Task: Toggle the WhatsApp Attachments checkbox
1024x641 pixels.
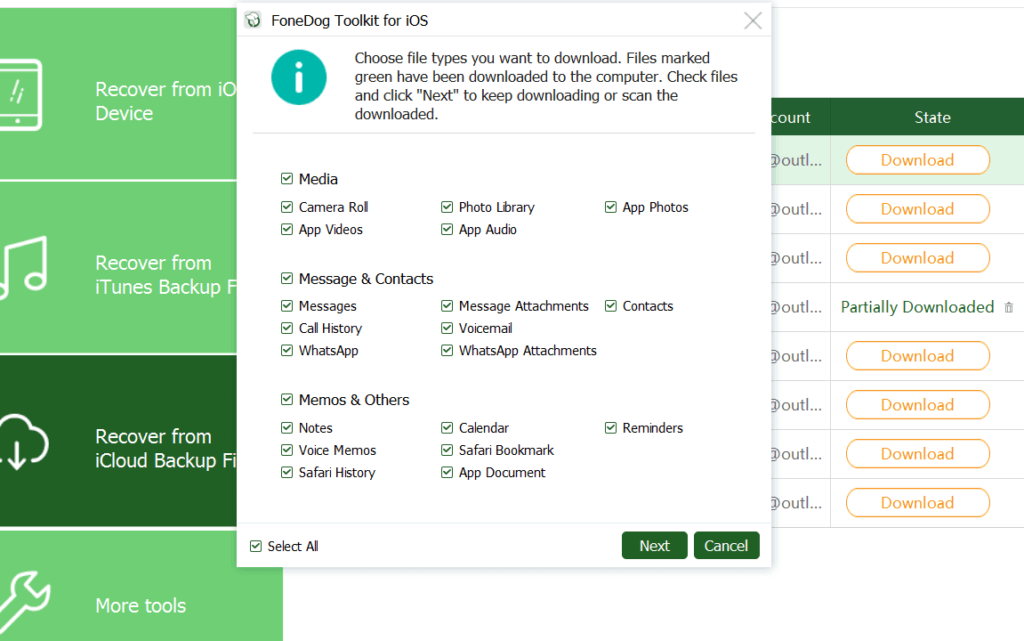Action: [447, 350]
